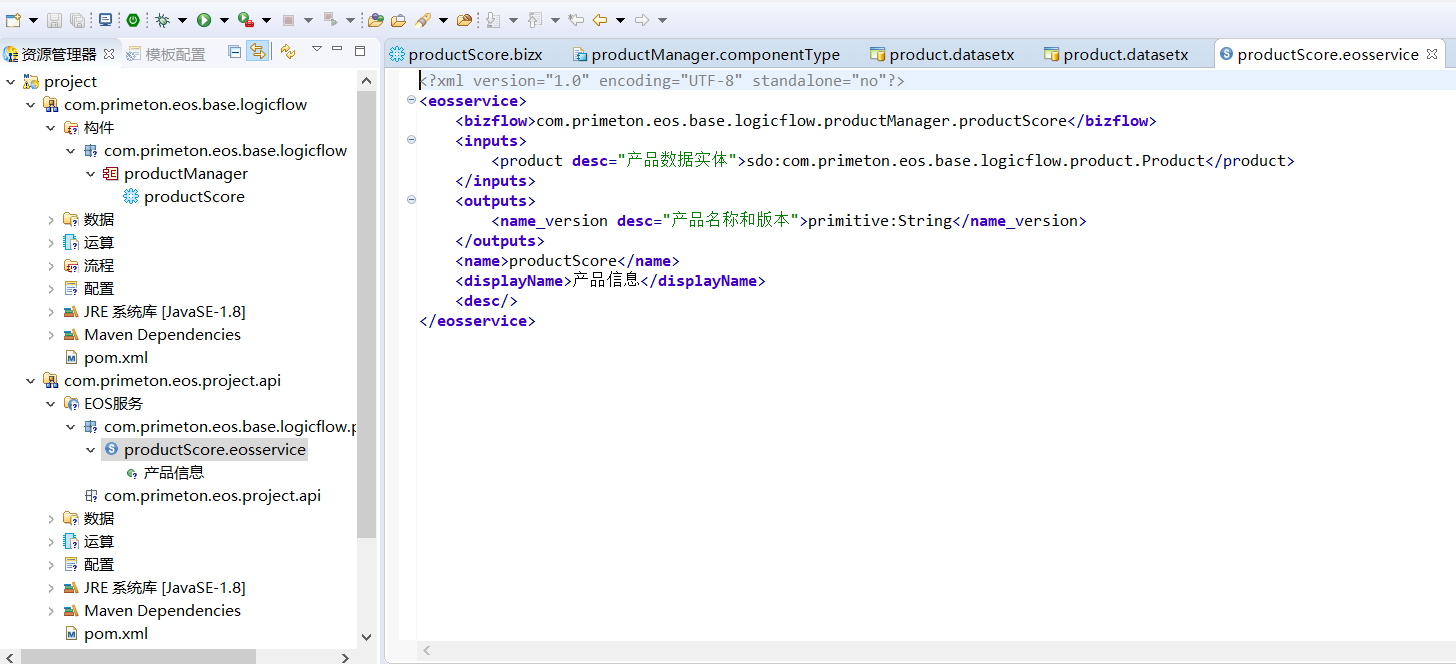Screen dimensions: 1456x664
Task: Click the New wizard icon
Action: coord(13,20)
